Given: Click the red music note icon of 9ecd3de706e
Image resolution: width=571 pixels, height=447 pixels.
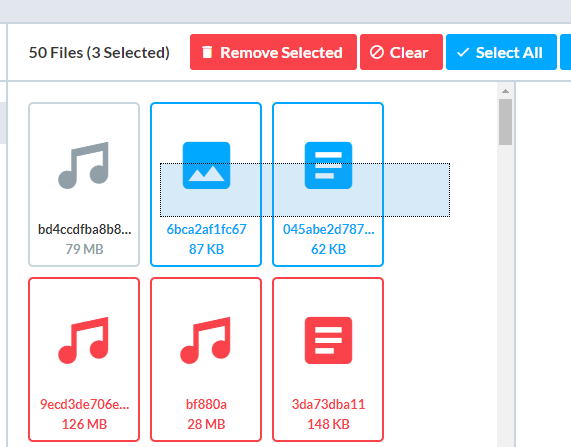Looking at the screenshot, I should tap(83, 340).
